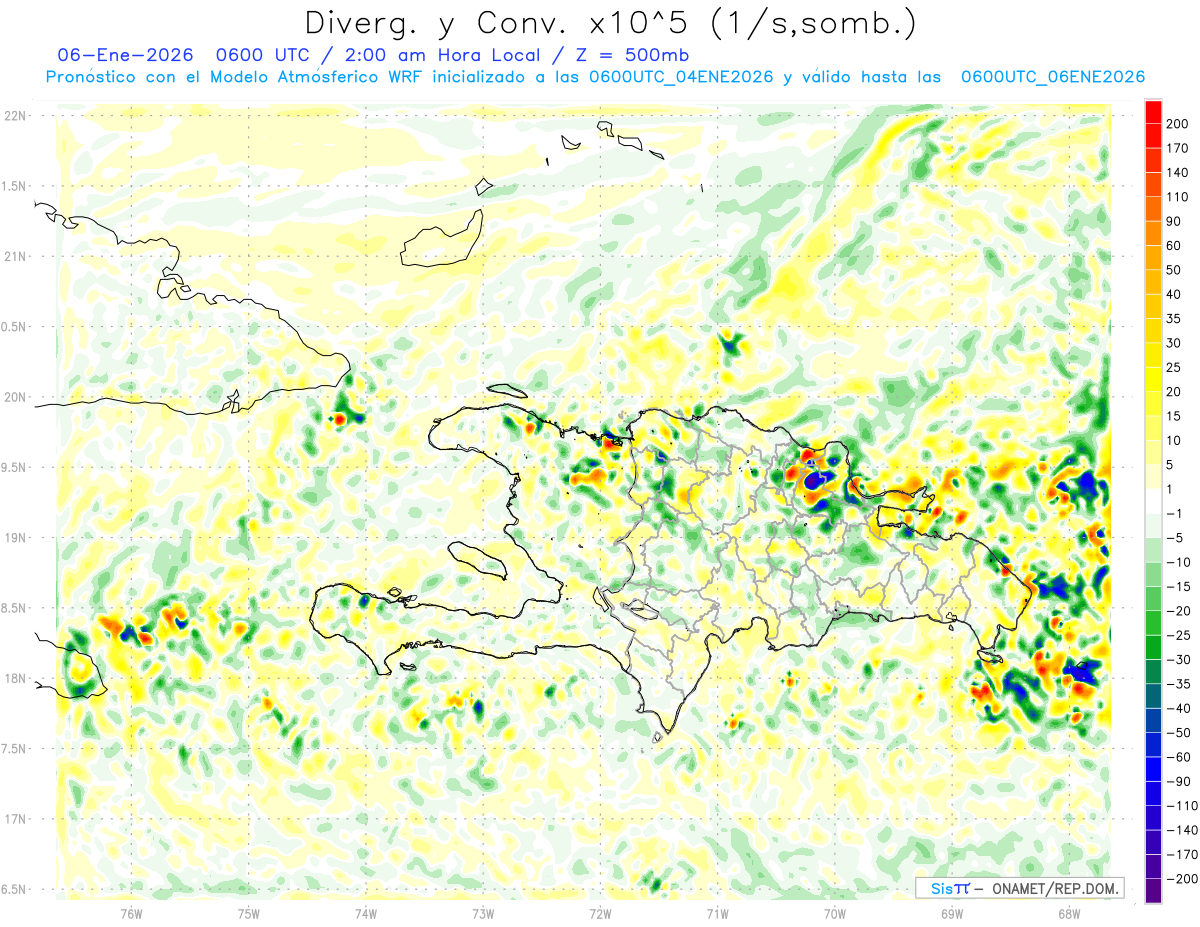Select the -5 color bar label

[1175, 538]
